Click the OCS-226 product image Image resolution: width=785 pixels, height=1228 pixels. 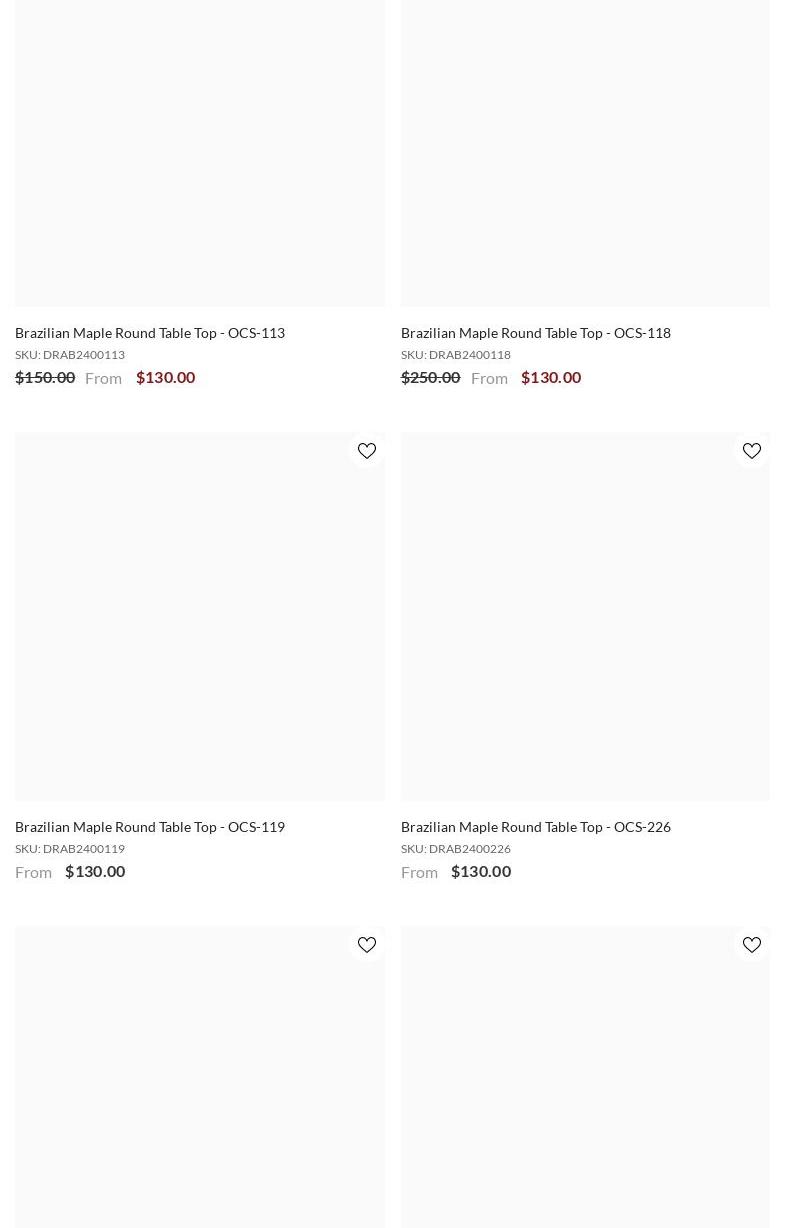click(x=585, y=616)
